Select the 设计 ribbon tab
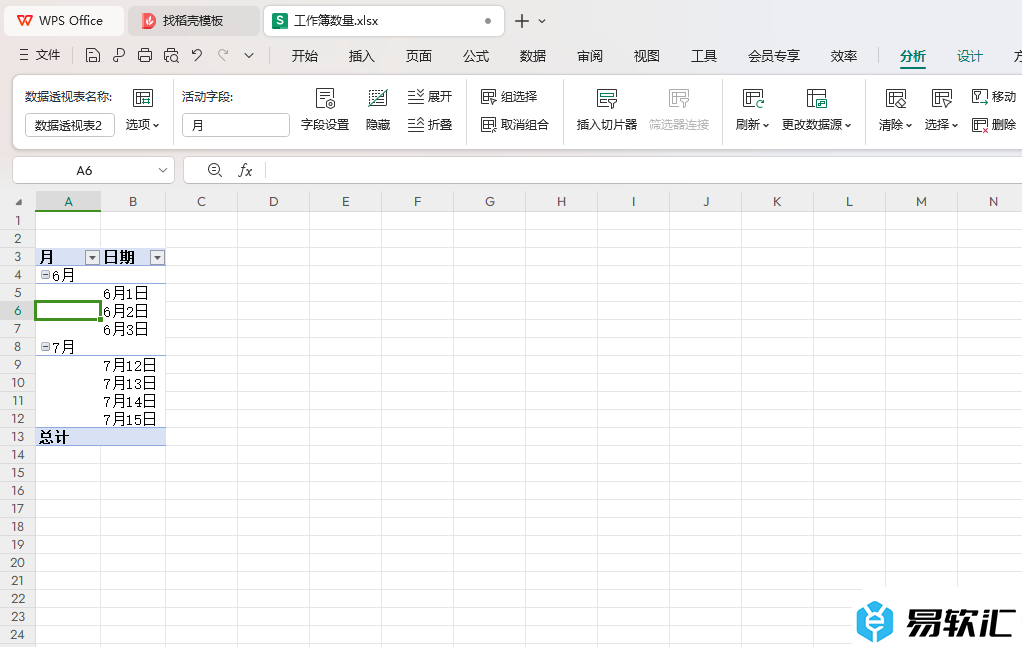The image size is (1022, 647). tap(969, 56)
